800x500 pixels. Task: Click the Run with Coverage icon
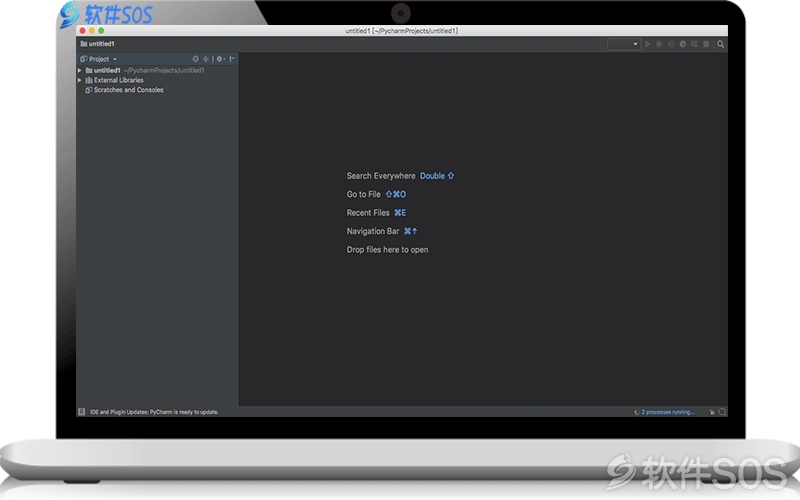click(671, 44)
